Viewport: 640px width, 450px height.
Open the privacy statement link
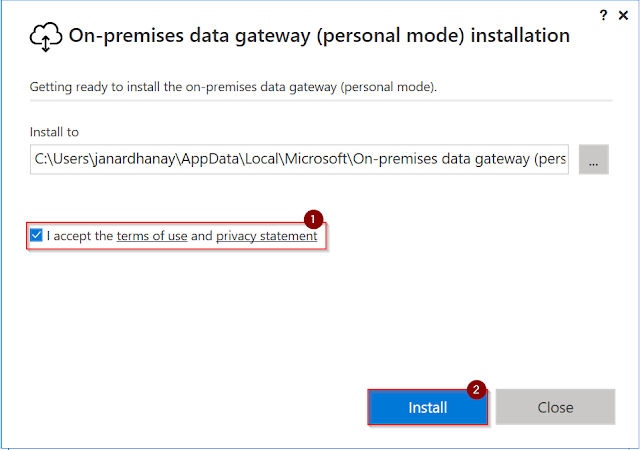[266, 236]
